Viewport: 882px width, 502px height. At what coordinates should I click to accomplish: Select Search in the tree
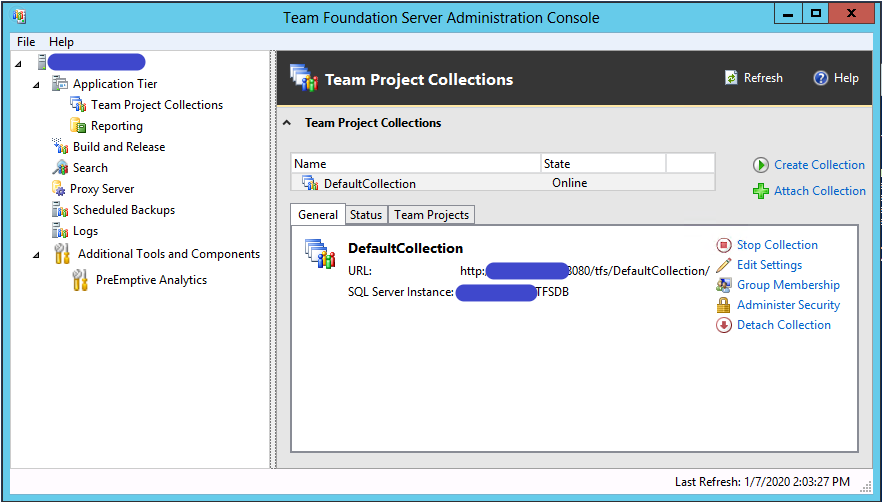coord(90,168)
